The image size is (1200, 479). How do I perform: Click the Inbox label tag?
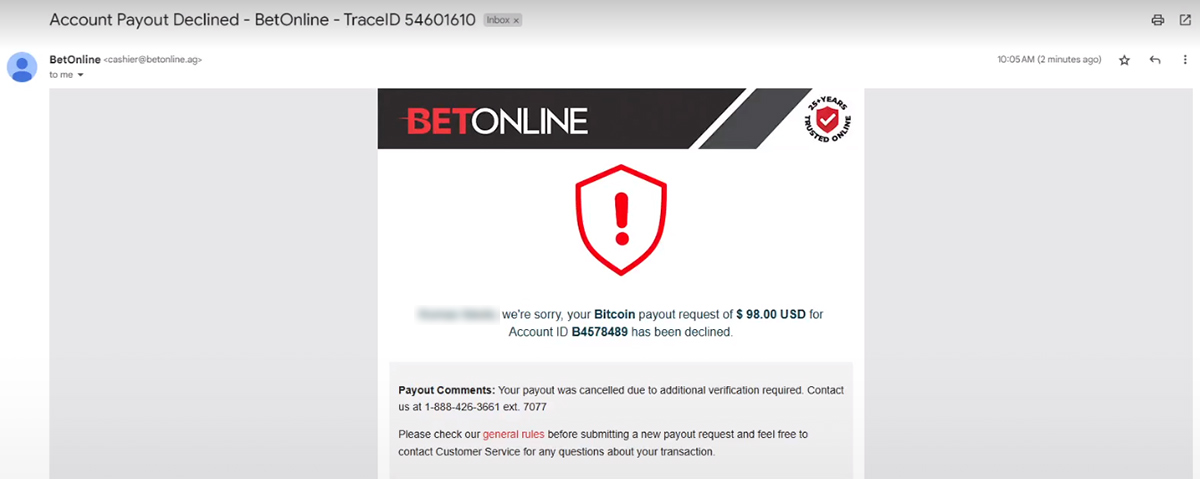(497, 20)
